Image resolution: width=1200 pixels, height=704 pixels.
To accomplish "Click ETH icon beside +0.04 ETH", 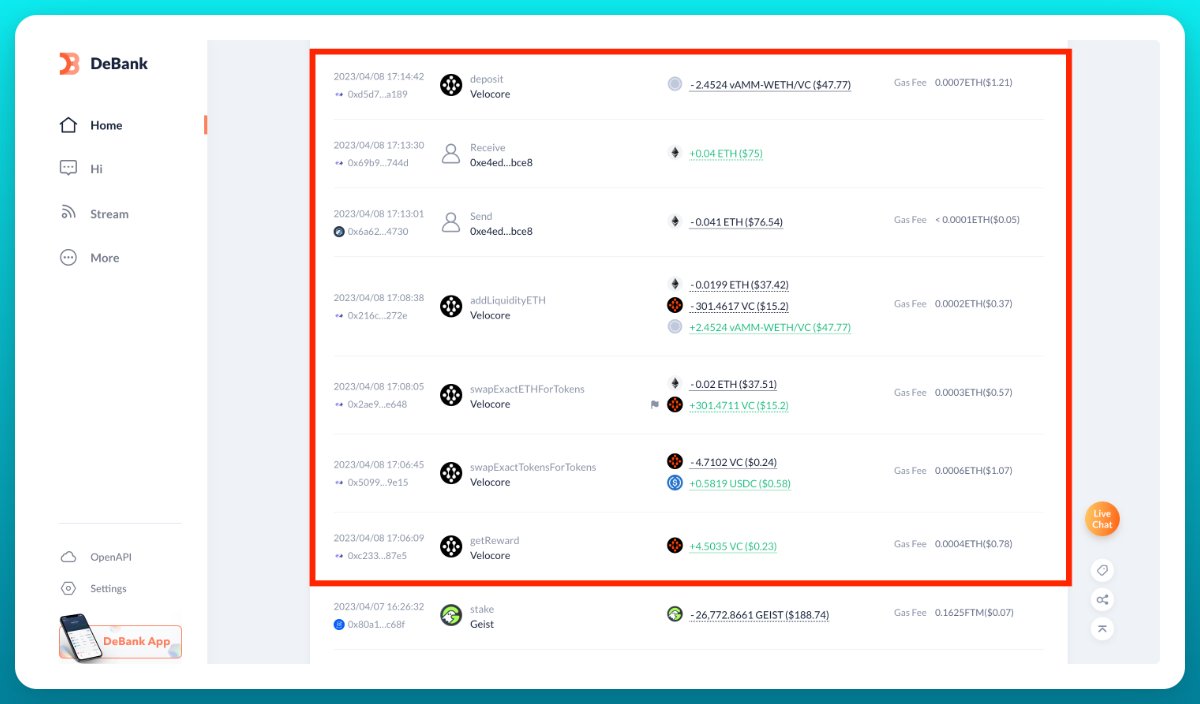I will pyautogui.click(x=675, y=153).
